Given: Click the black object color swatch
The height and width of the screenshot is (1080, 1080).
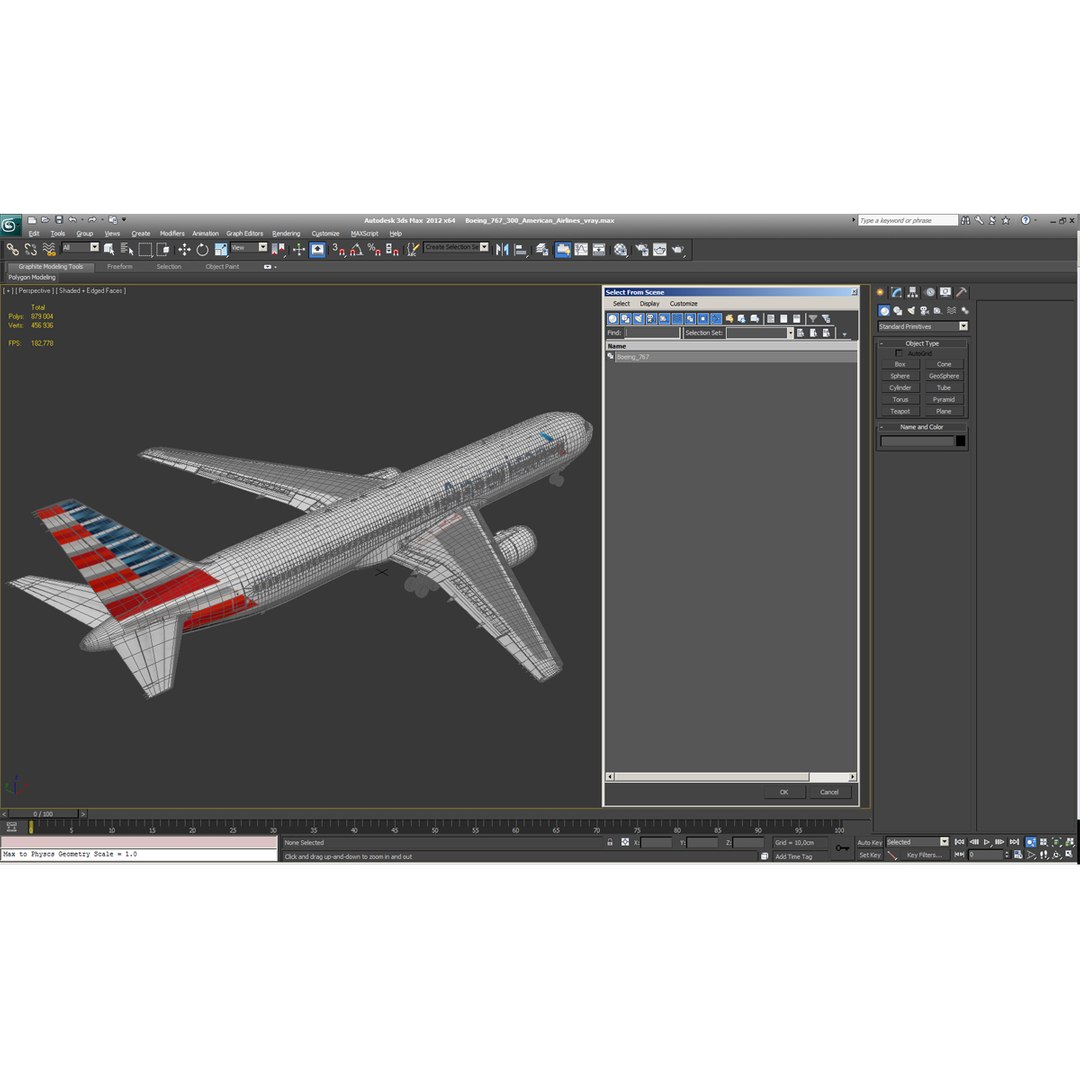Looking at the screenshot, I should coord(960,441).
